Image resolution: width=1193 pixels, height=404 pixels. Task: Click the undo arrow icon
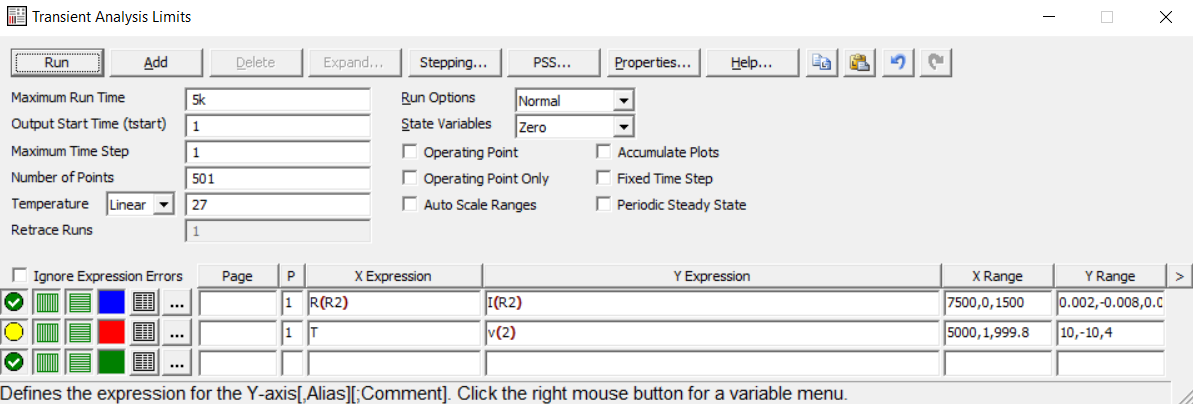click(x=897, y=62)
